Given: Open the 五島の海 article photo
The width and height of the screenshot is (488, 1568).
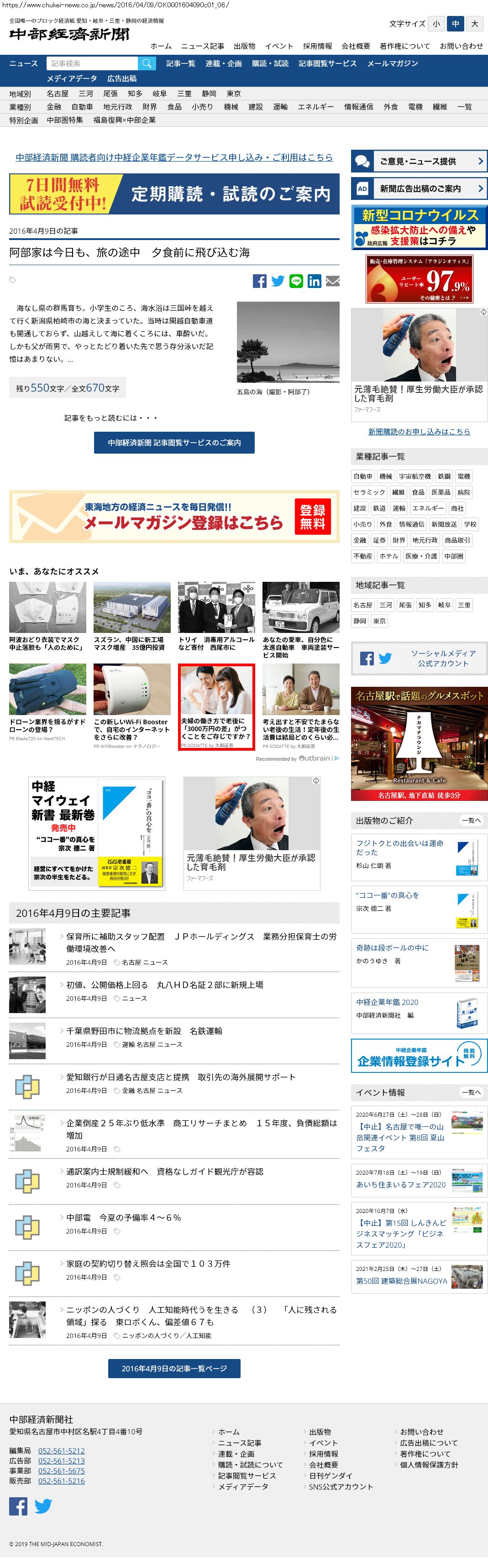Looking at the screenshot, I should 288,342.
